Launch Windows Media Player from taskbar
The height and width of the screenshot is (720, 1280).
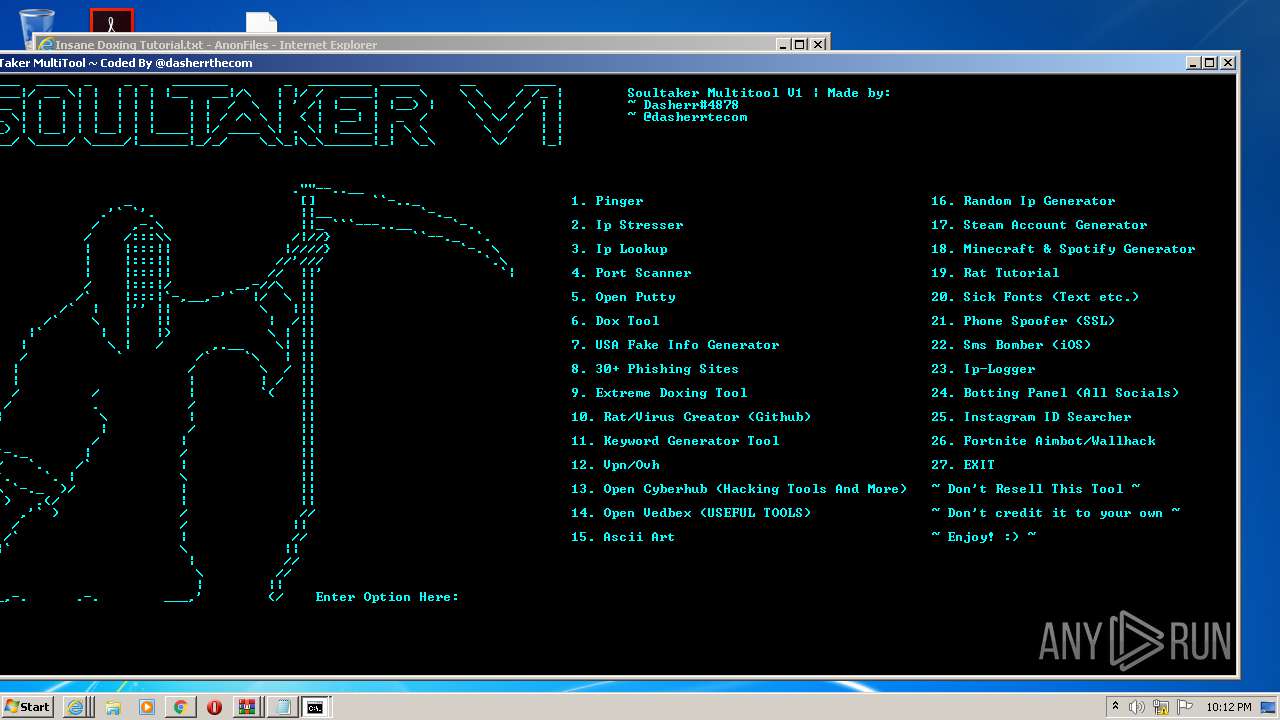tap(147, 707)
